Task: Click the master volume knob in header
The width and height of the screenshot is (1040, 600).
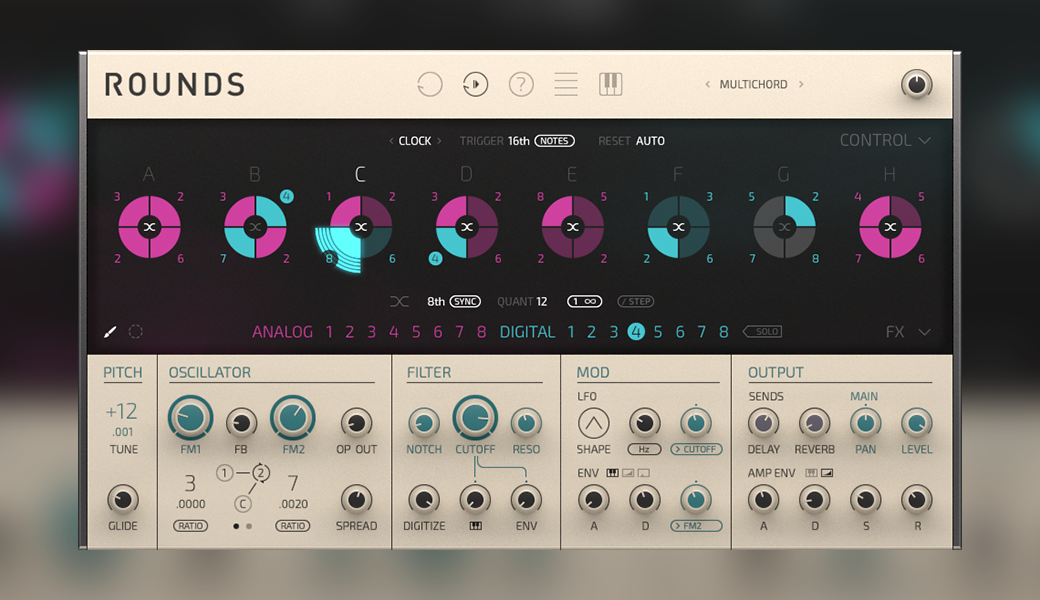Action: pos(917,84)
